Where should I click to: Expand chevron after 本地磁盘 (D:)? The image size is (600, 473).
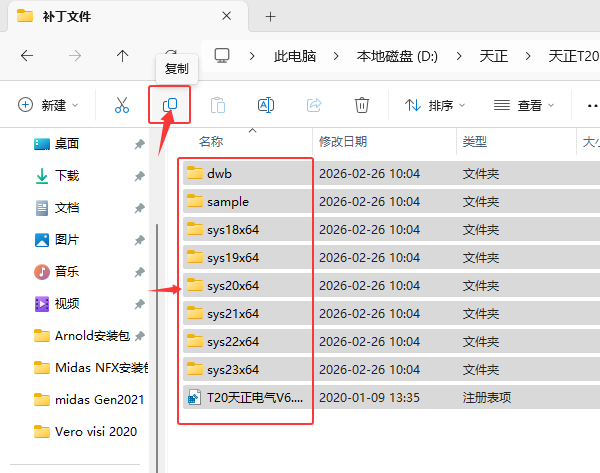coord(459,56)
